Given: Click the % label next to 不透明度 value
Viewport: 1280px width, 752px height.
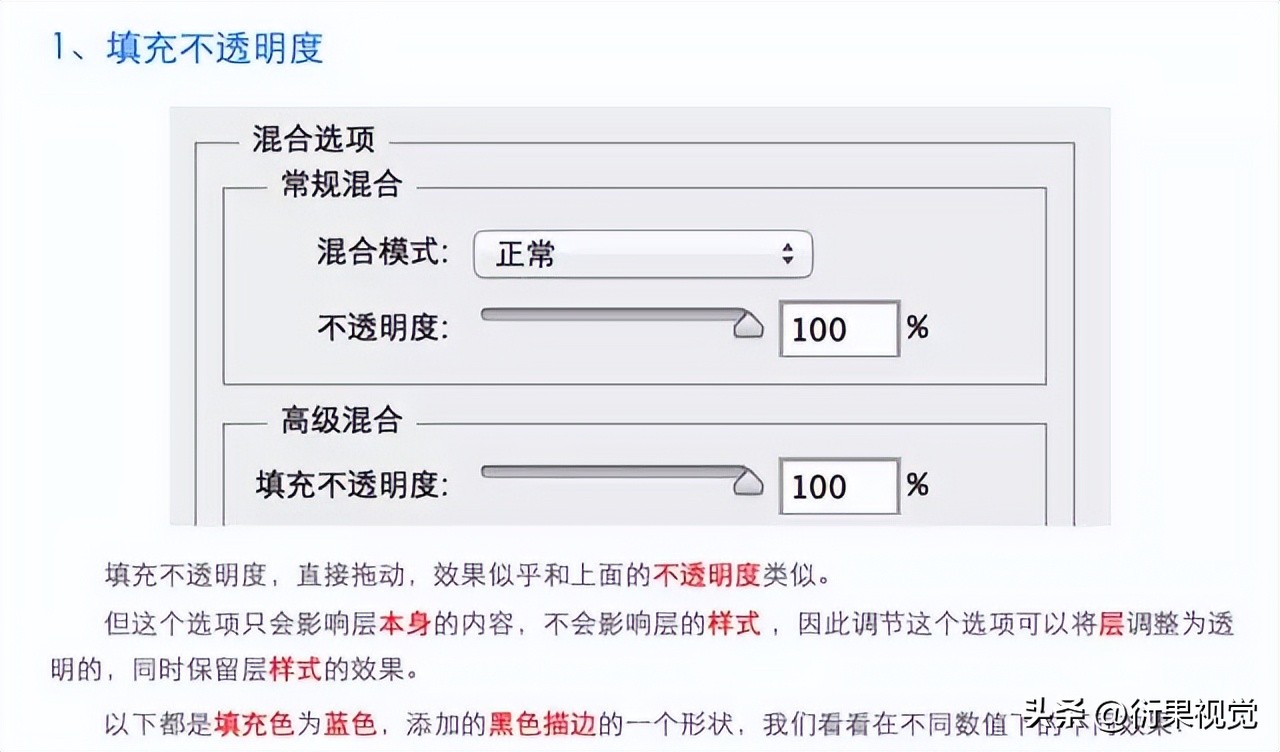Looking at the screenshot, I should tap(917, 327).
